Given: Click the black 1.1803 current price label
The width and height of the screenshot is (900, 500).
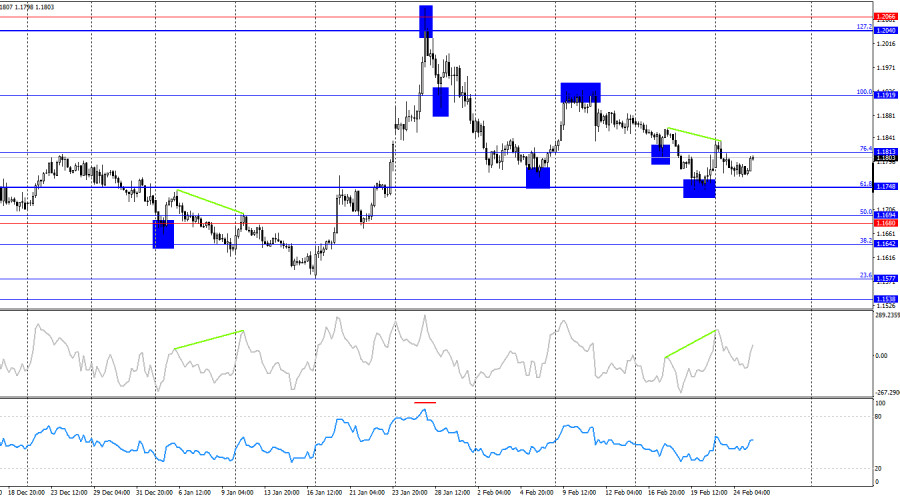Looking at the screenshot, I should [885, 158].
